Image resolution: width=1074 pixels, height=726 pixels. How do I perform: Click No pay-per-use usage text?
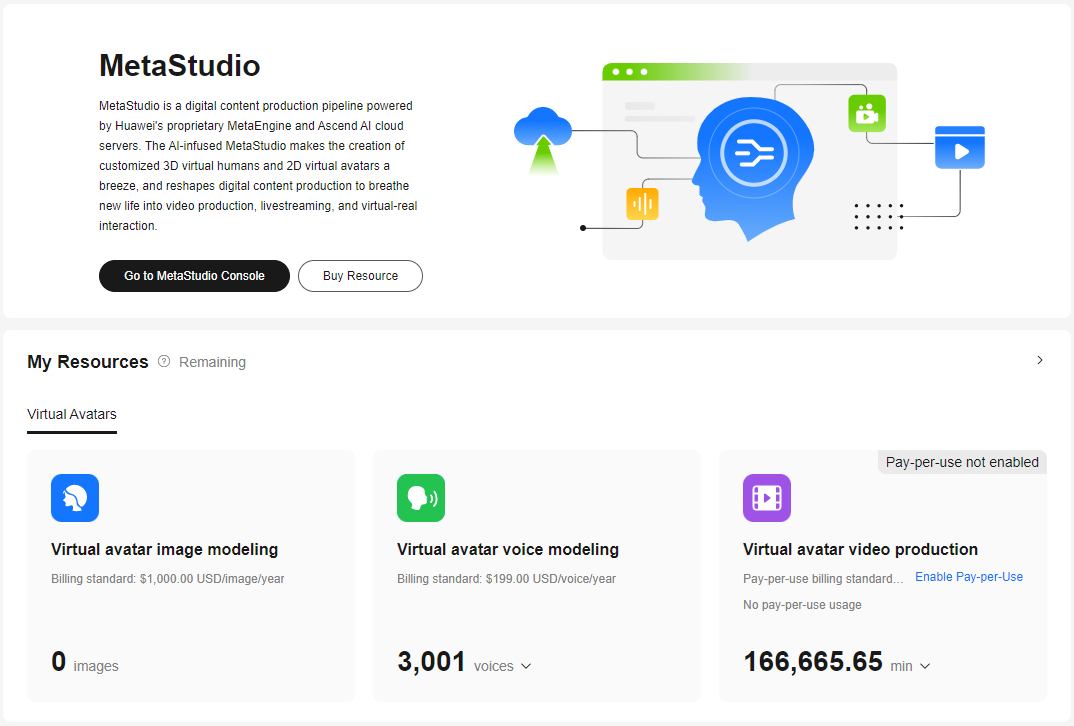coord(802,605)
